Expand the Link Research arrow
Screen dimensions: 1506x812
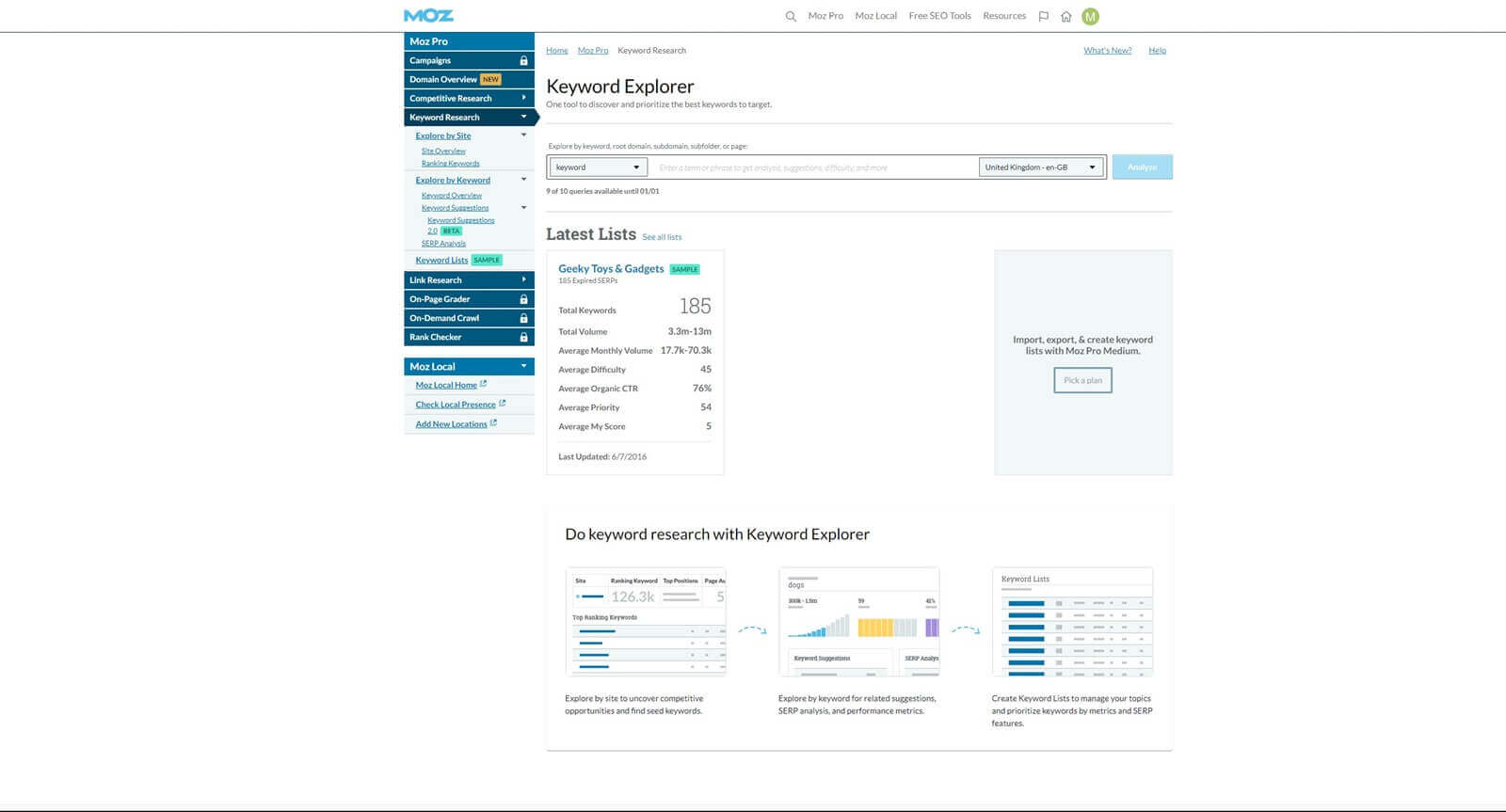tap(524, 279)
